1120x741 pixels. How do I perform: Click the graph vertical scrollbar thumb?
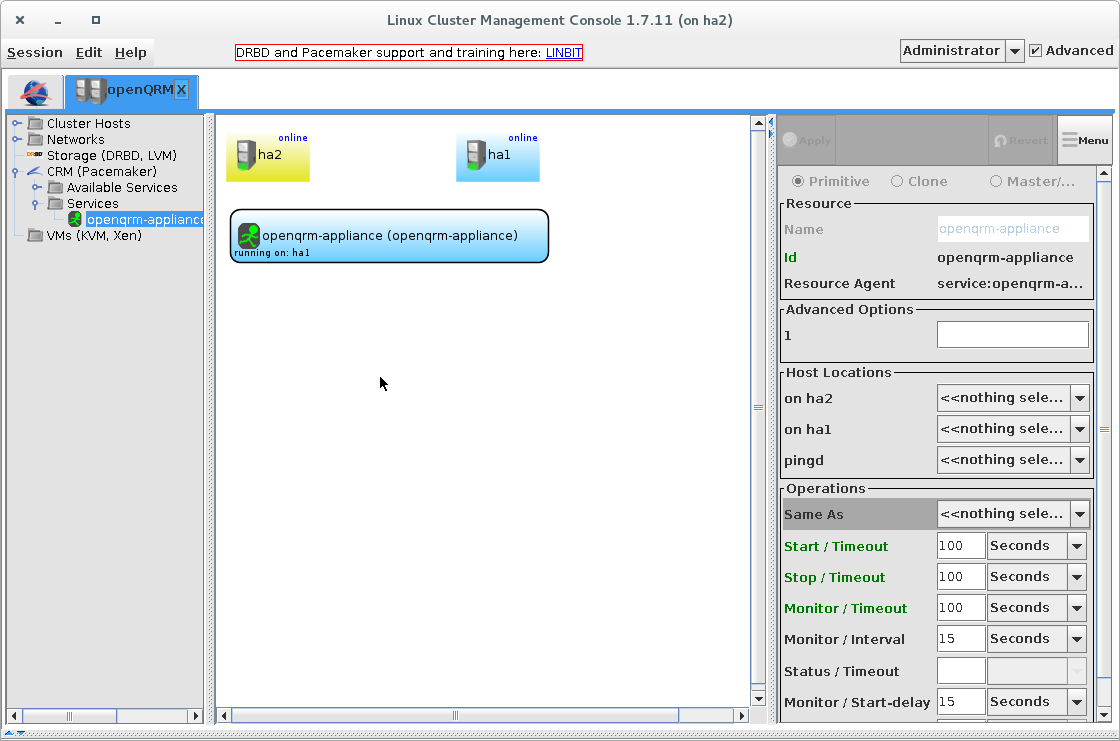pos(759,407)
